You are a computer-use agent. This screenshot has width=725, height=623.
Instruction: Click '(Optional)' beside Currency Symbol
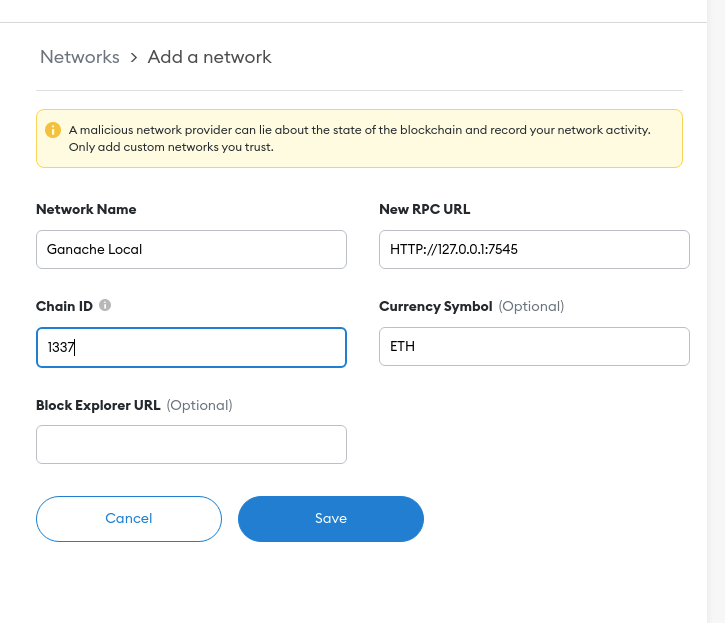click(531, 306)
